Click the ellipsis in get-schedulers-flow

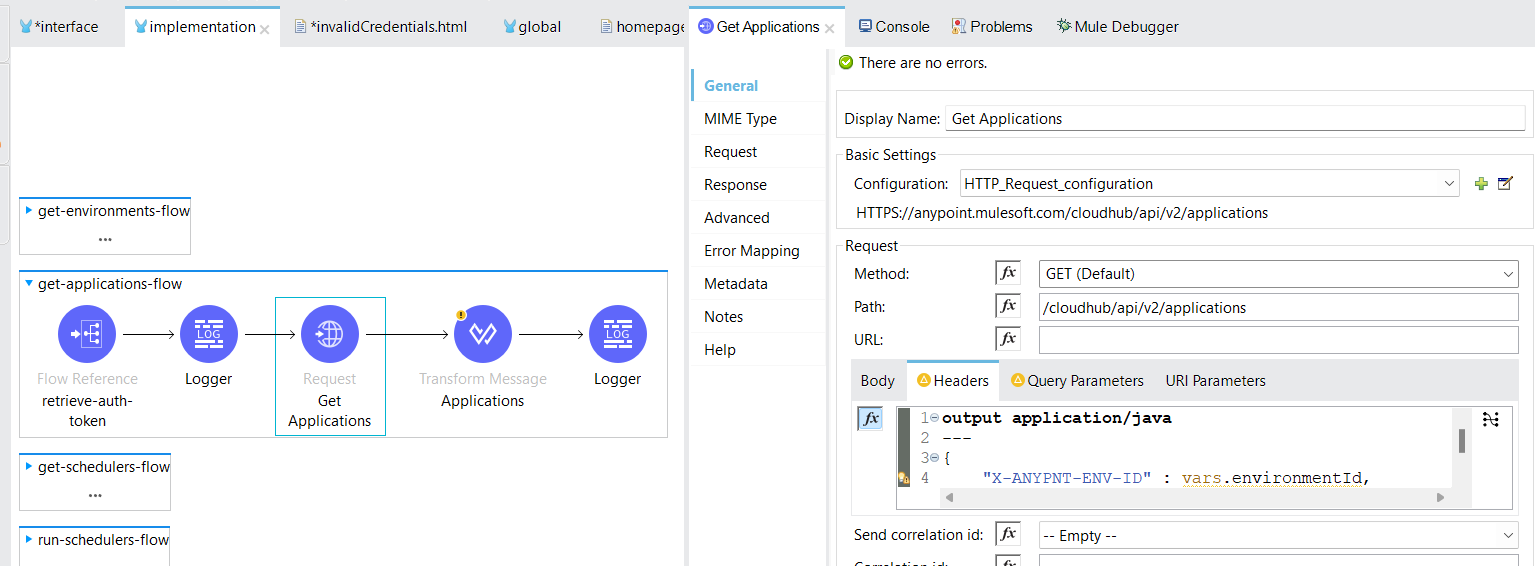click(95, 494)
